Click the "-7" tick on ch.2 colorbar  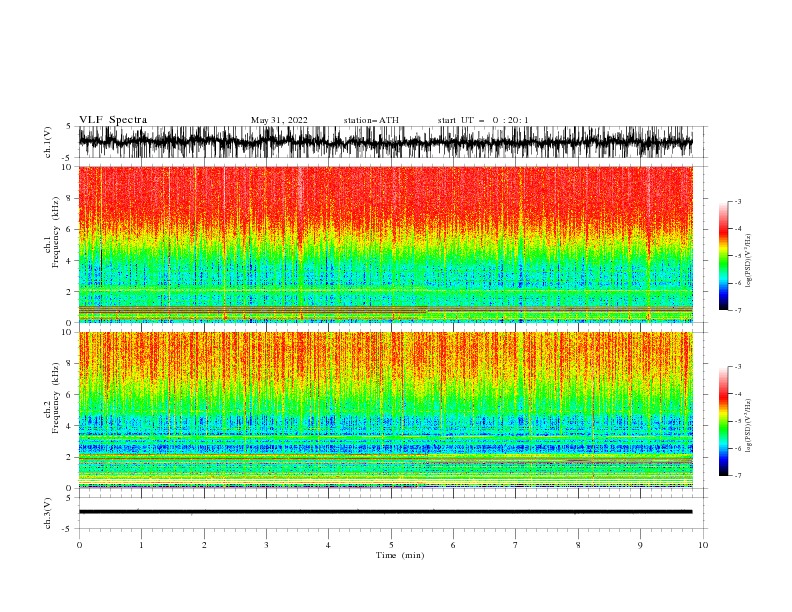(737, 475)
